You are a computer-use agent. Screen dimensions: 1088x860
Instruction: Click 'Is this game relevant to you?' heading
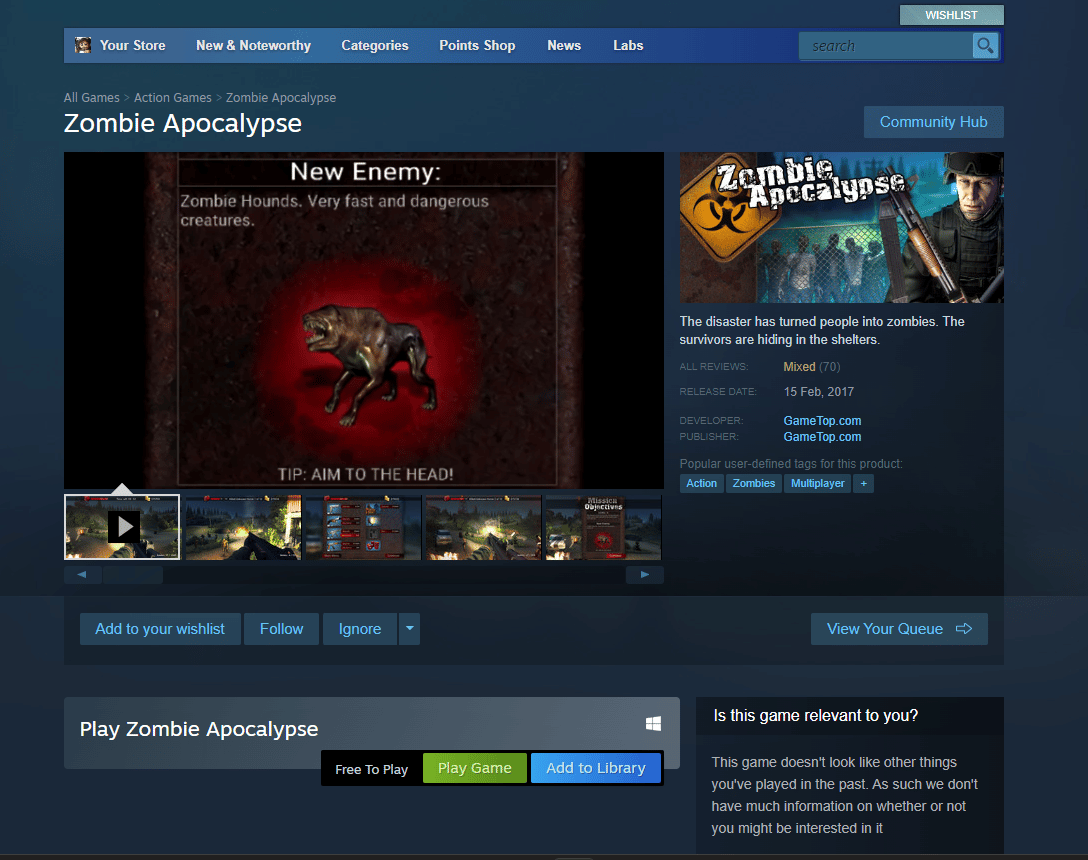(815, 716)
